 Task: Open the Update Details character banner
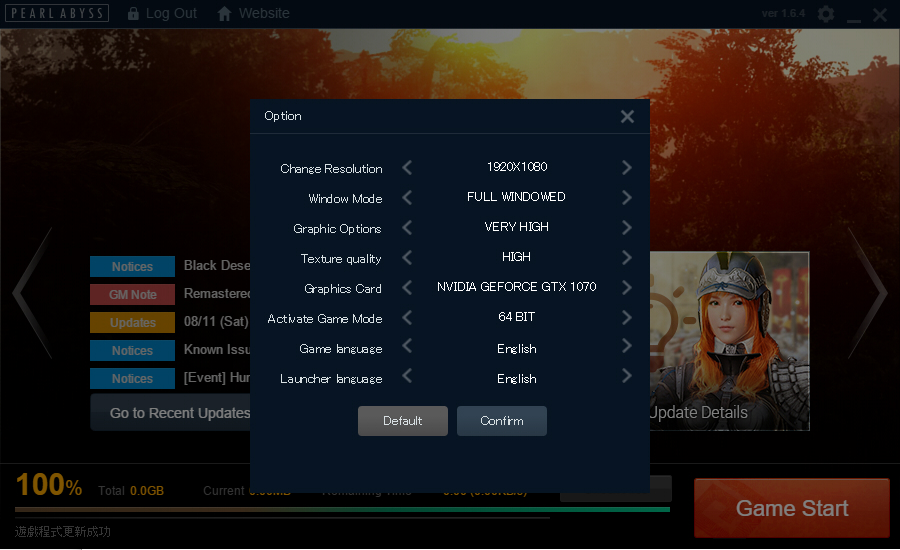tap(730, 341)
